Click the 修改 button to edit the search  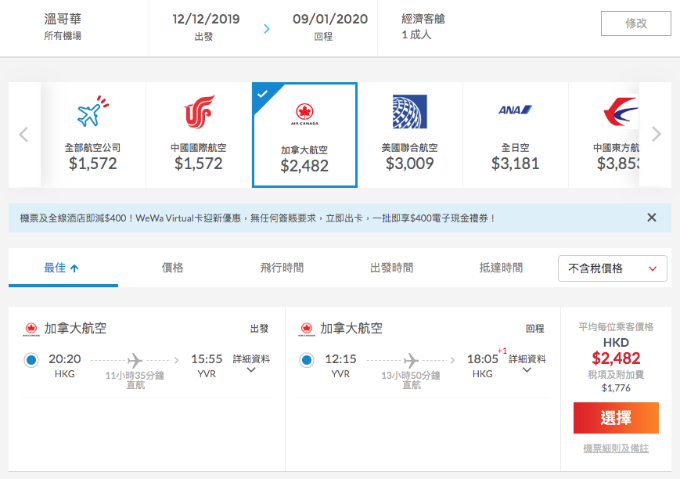[636, 23]
